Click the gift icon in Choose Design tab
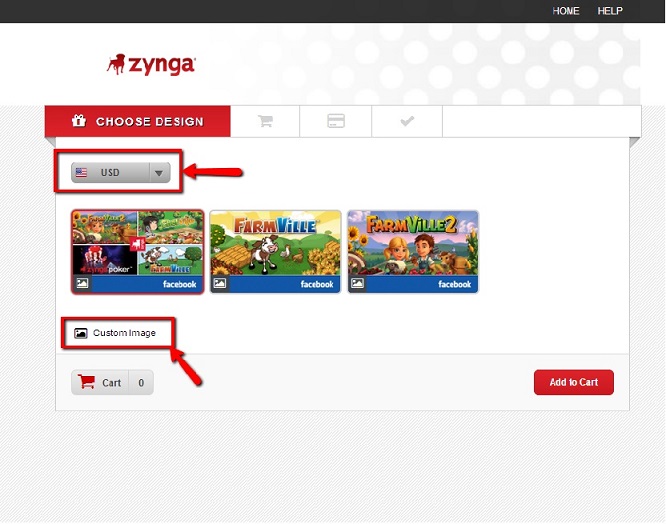The image size is (666, 524). tap(79, 121)
